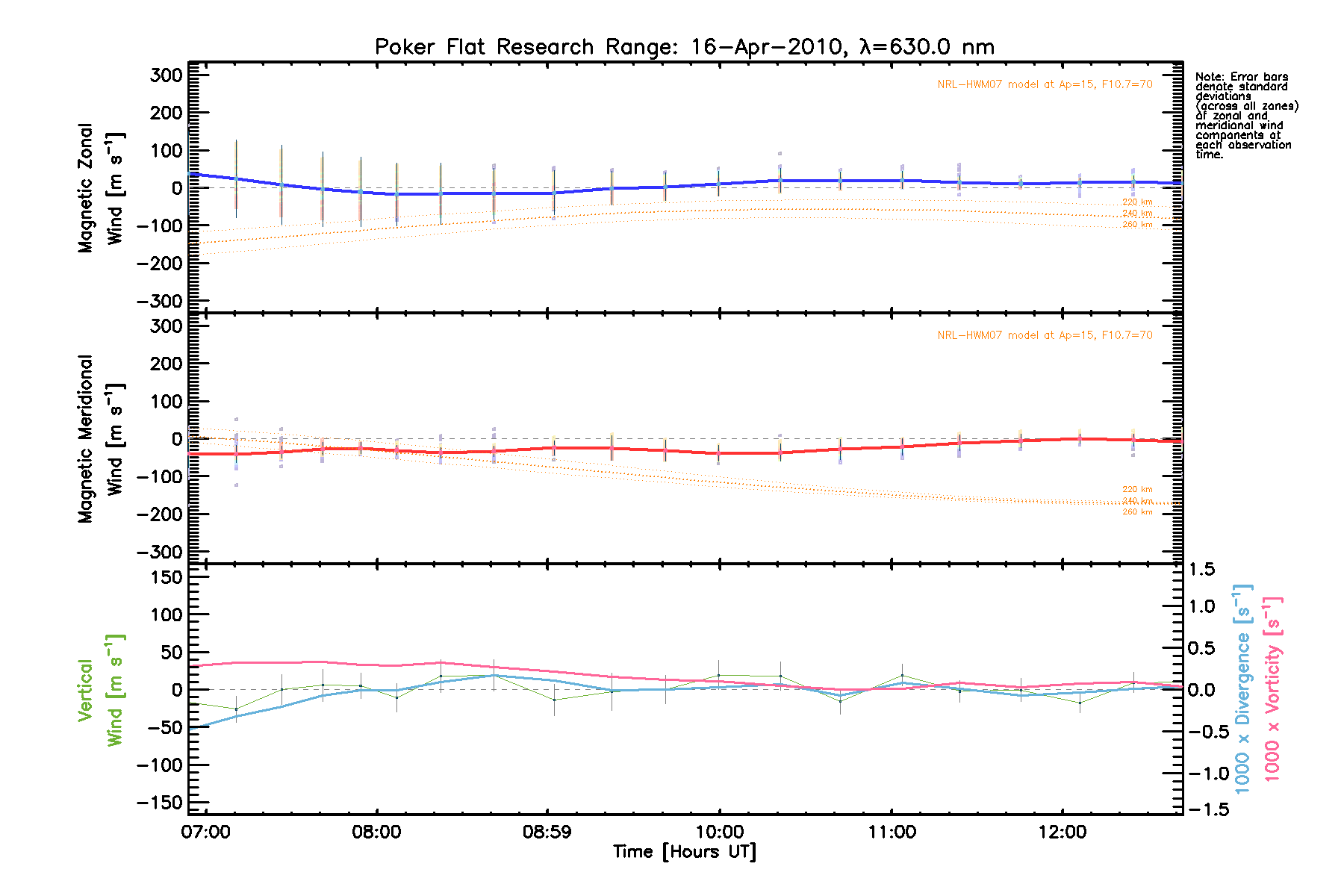
Task: Click the 220 km label in meridional panel
Action: tap(1137, 490)
